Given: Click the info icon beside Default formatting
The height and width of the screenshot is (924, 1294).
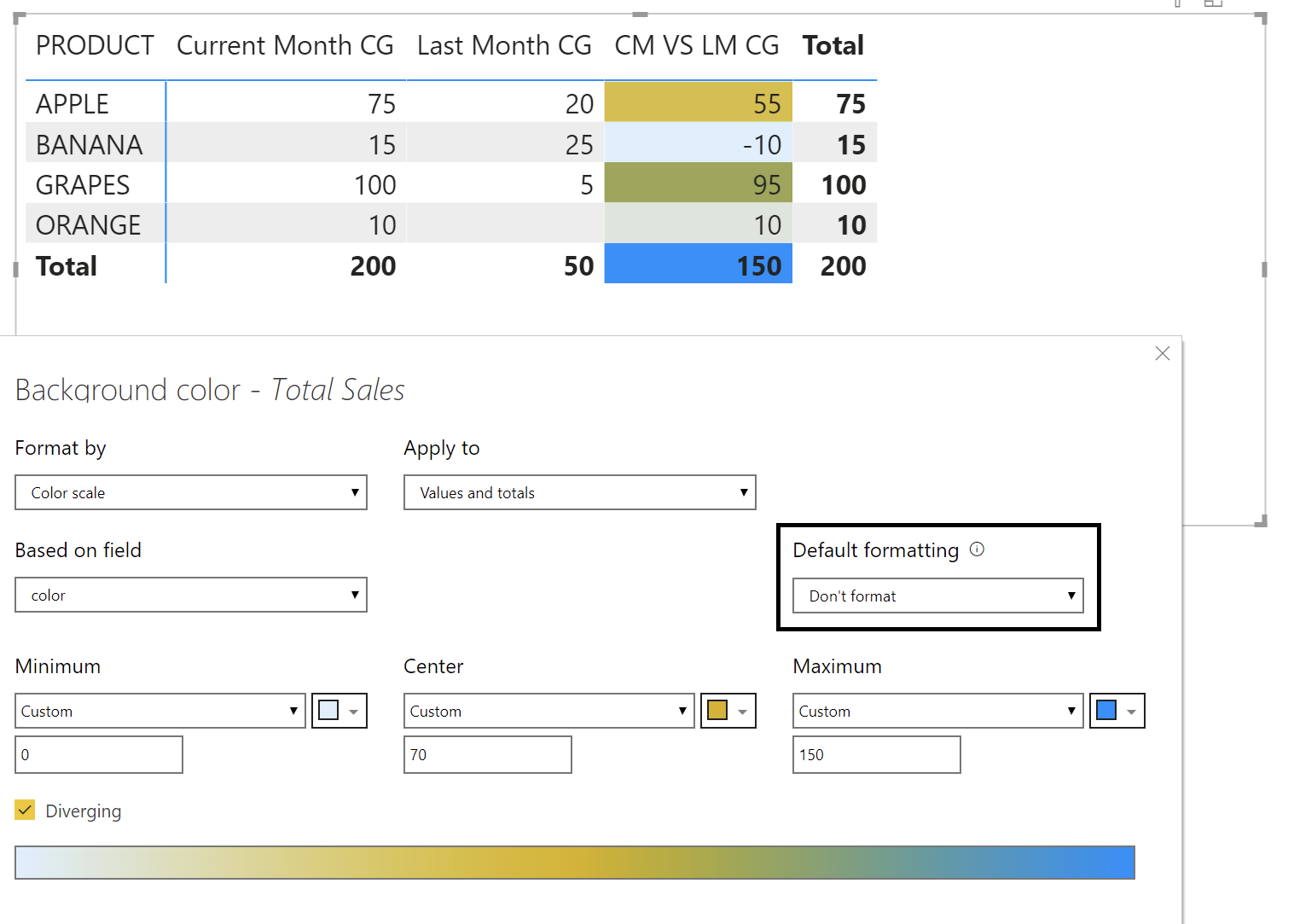Looking at the screenshot, I should [978, 549].
